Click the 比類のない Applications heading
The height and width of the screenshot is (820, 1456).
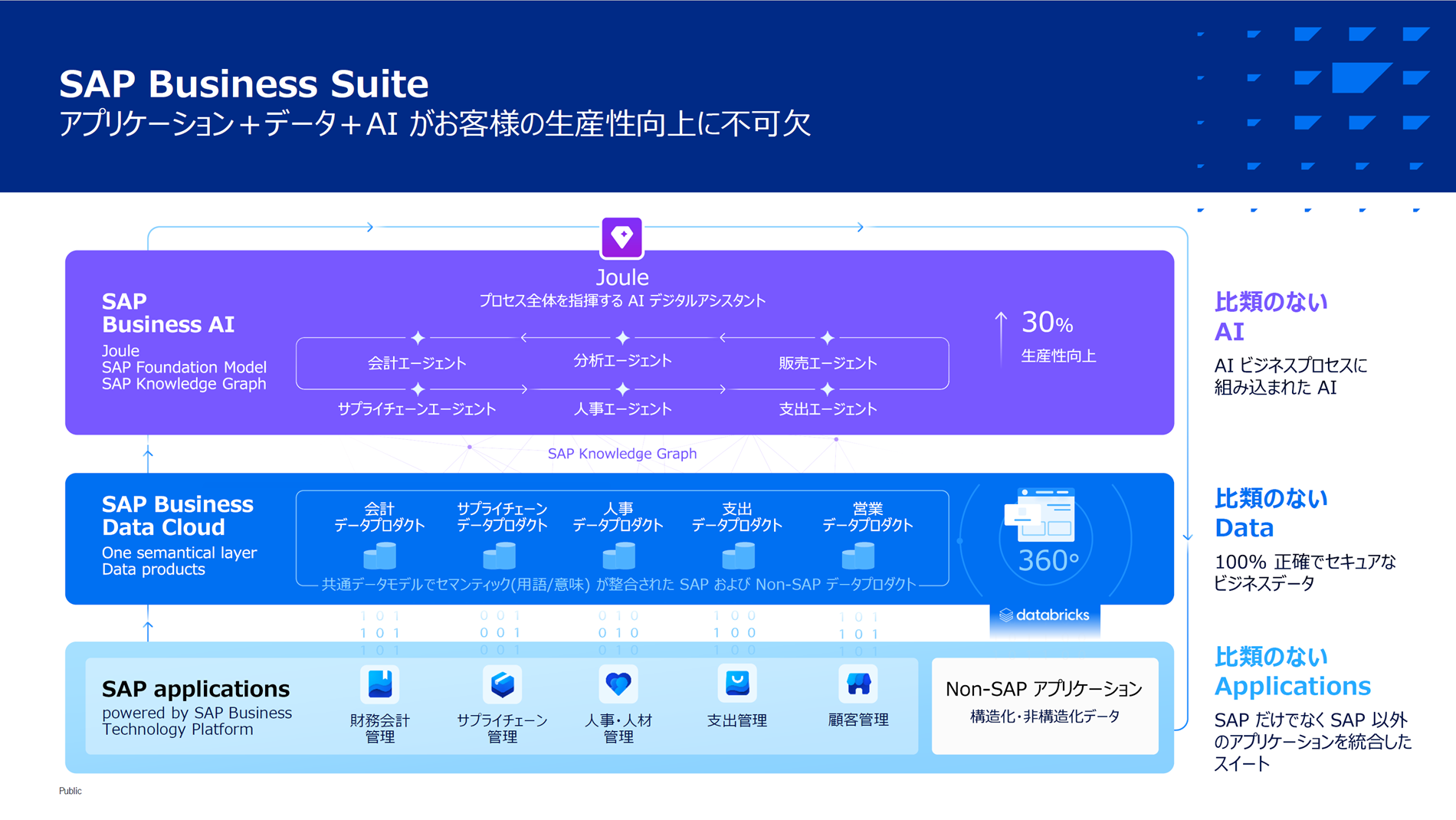(x=1293, y=671)
